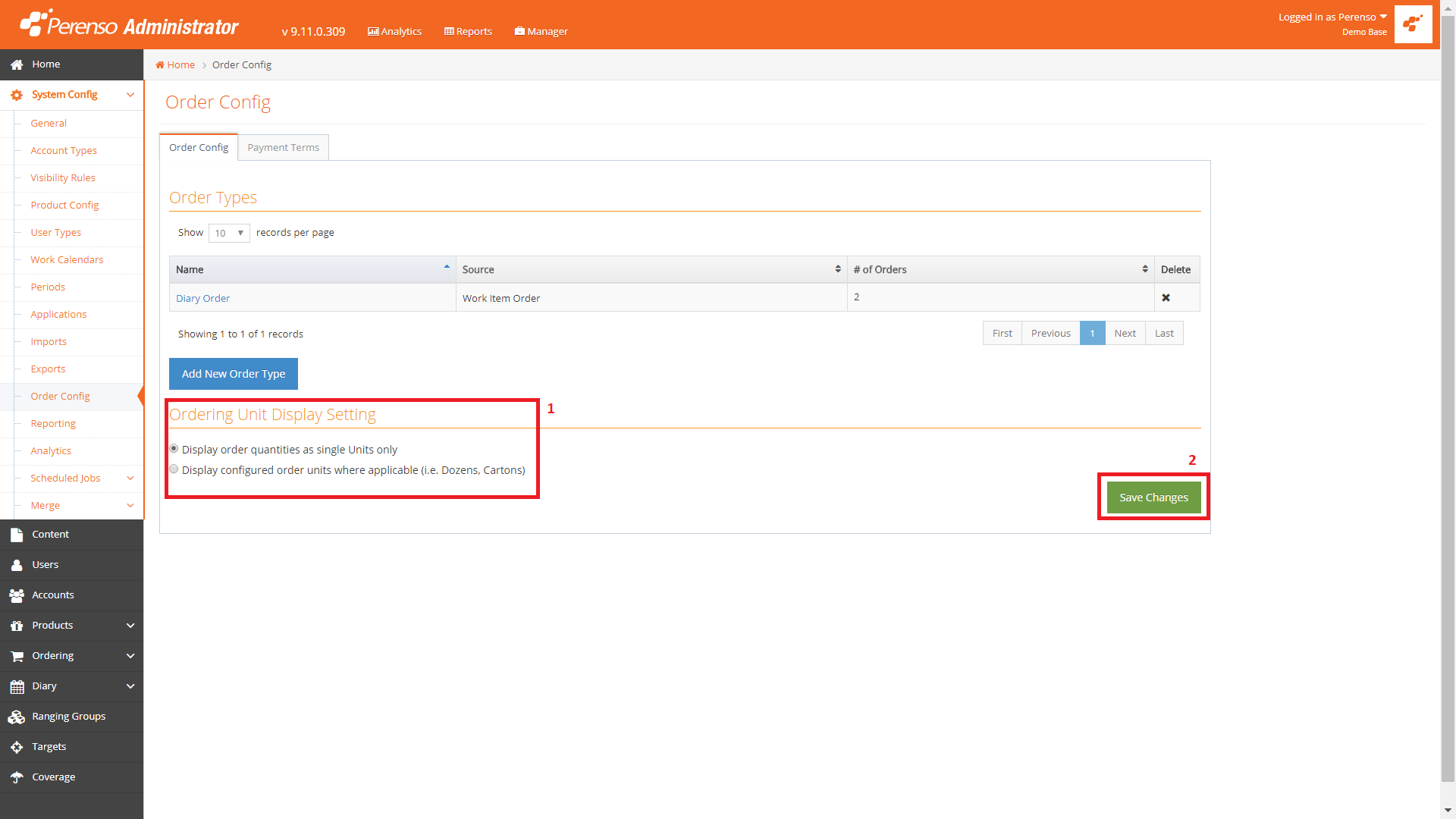Click the Users person icon in sidebar

(17, 565)
